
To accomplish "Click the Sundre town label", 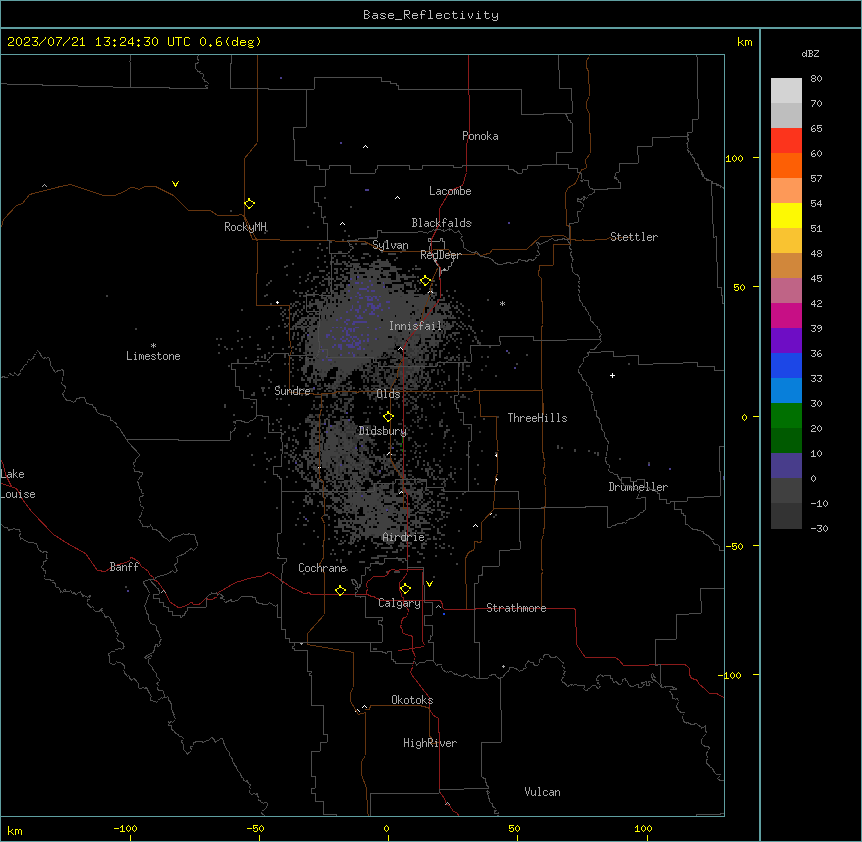I will click(x=292, y=391).
